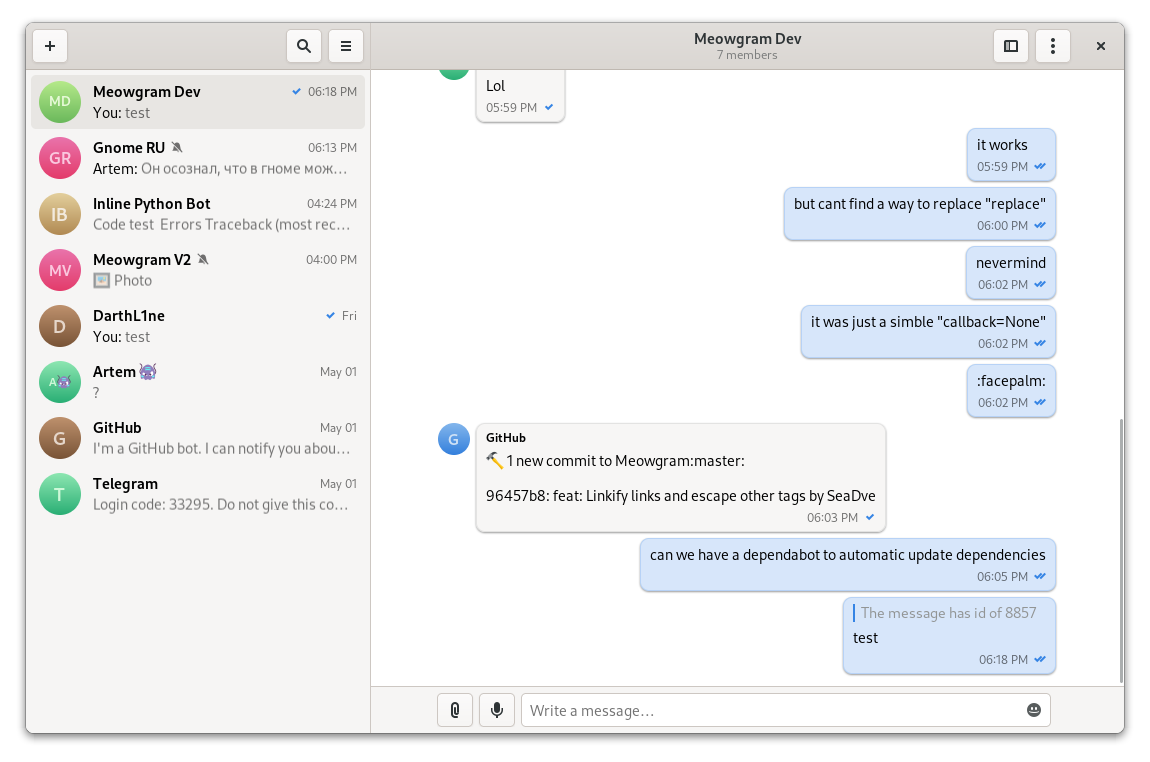Select the Artem chat avatar
Viewport: 1150px width, 762px height.
59,382
